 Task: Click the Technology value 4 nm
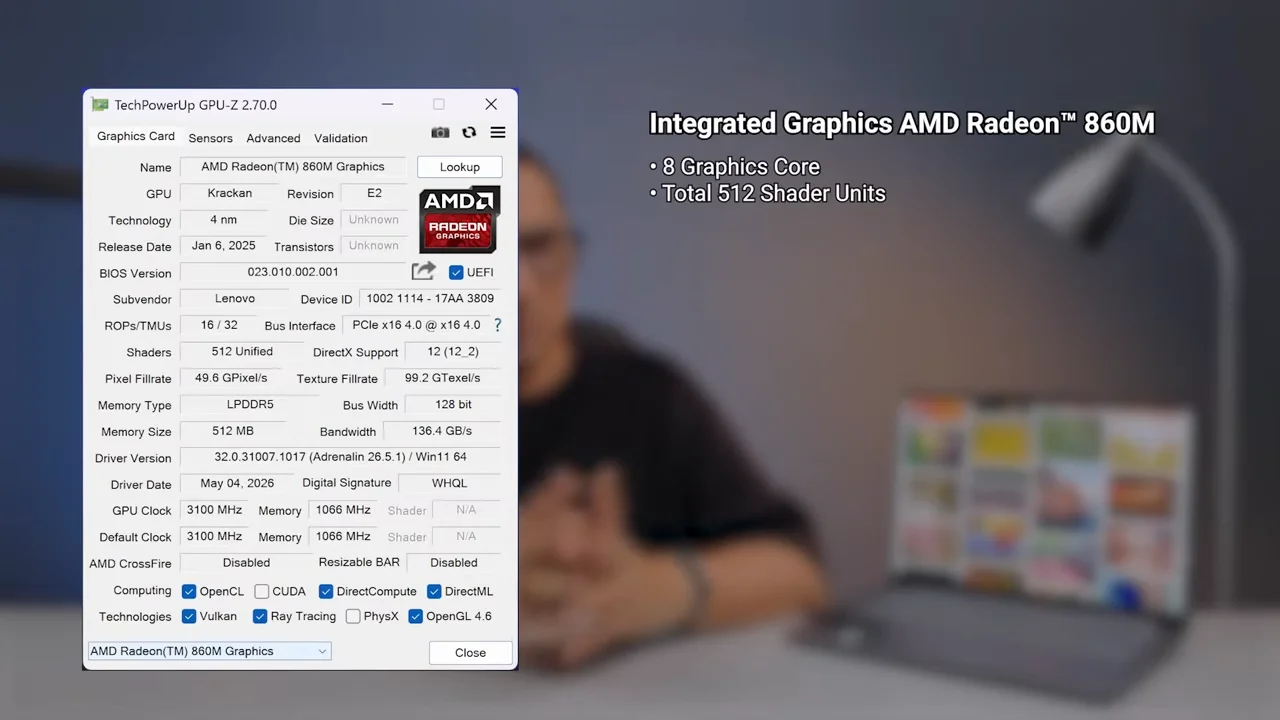point(224,220)
